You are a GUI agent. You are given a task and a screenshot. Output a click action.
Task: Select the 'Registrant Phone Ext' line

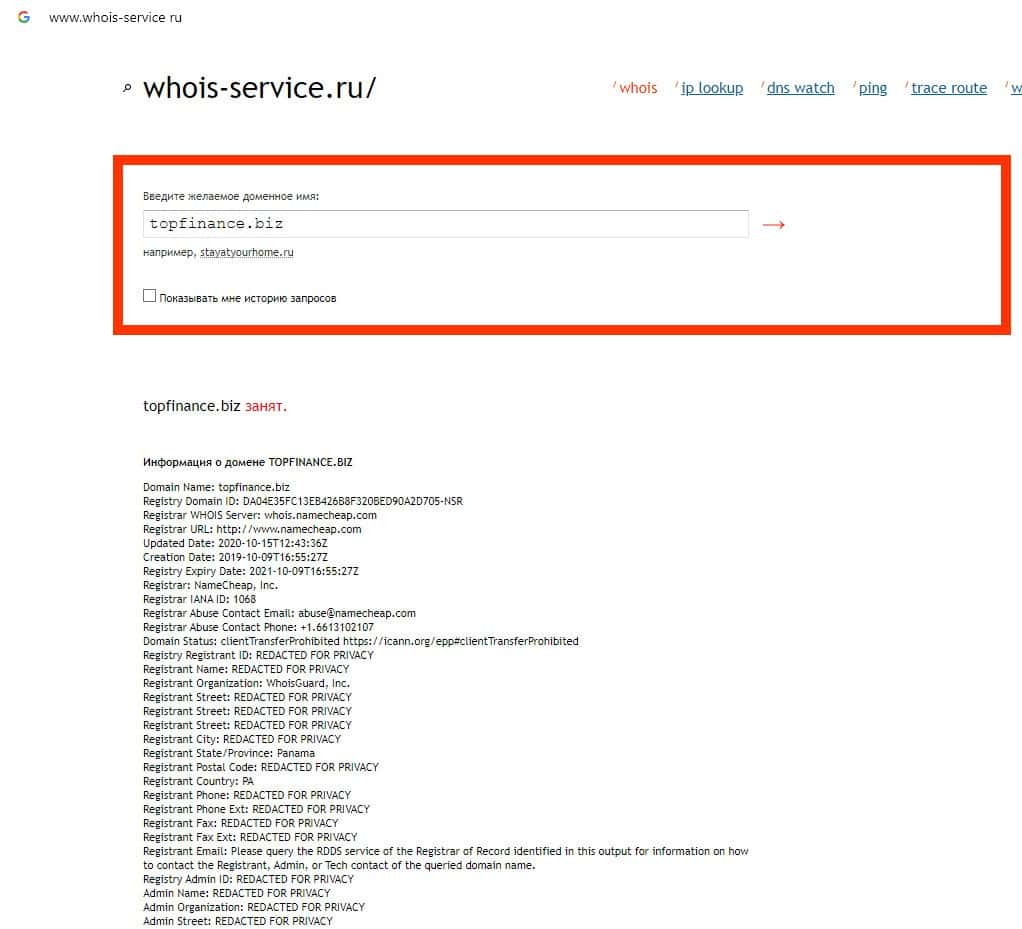257,810
